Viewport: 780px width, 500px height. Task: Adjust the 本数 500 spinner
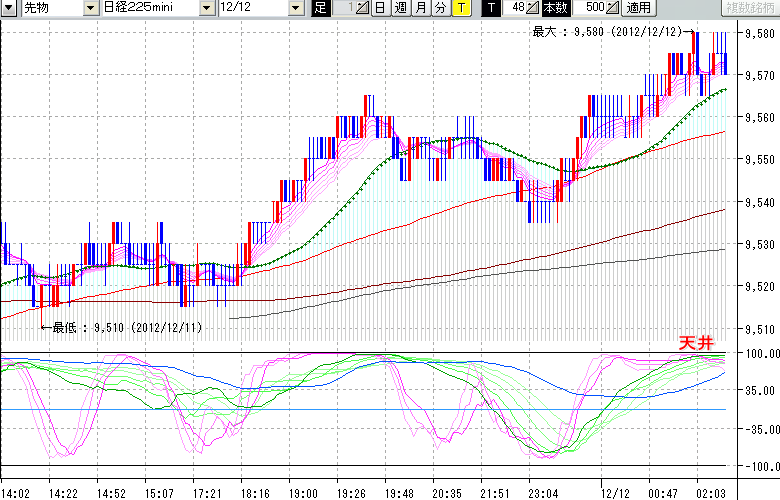(x=612, y=8)
